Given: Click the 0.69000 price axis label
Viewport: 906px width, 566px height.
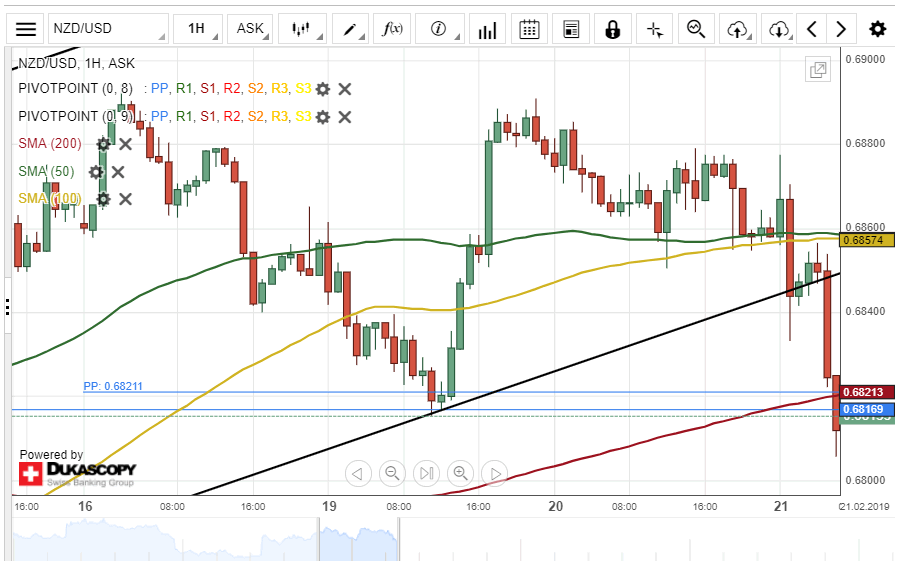Looking at the screenshot, I should pos(865,59).
